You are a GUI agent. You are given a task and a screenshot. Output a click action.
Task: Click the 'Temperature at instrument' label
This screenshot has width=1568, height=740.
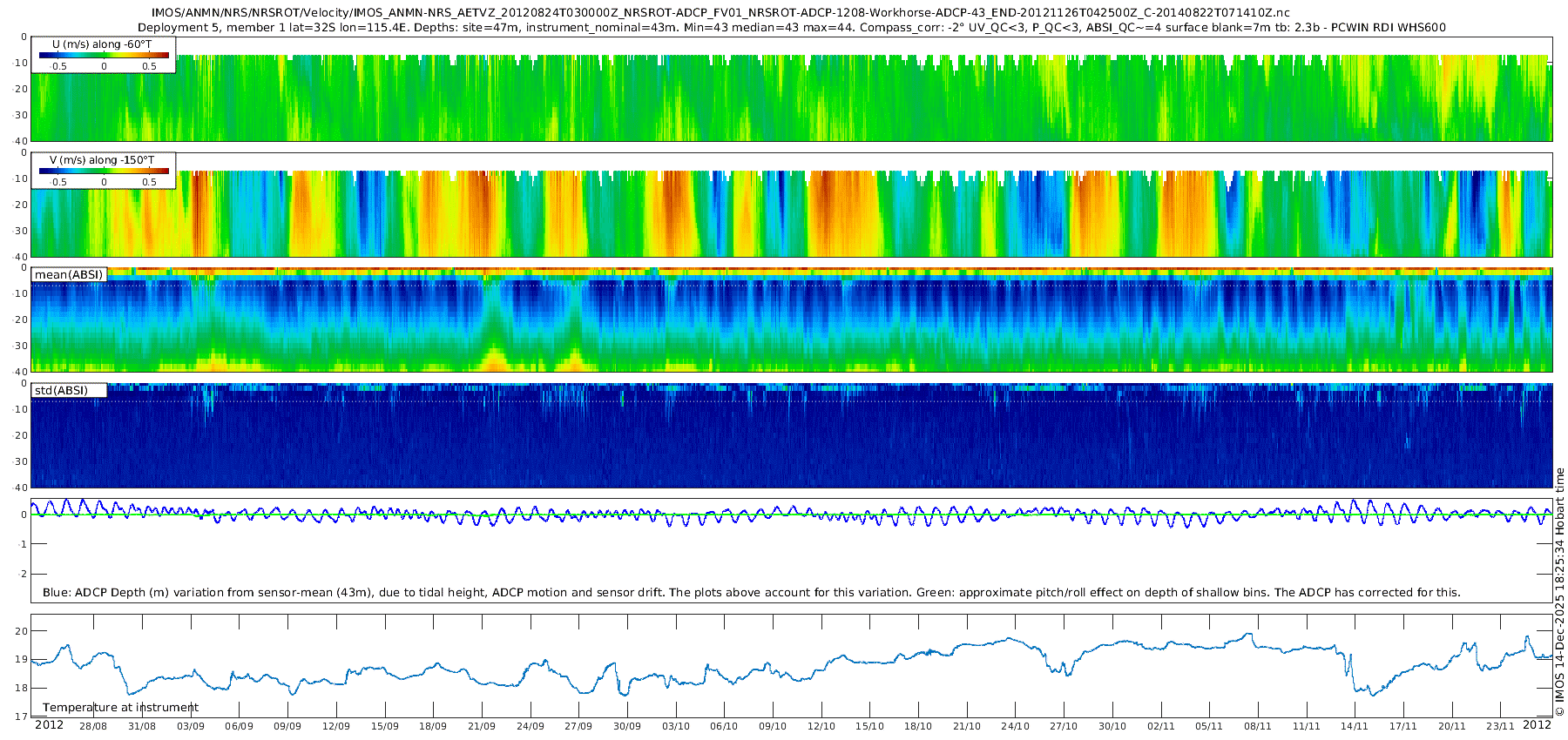coord(120,708)
